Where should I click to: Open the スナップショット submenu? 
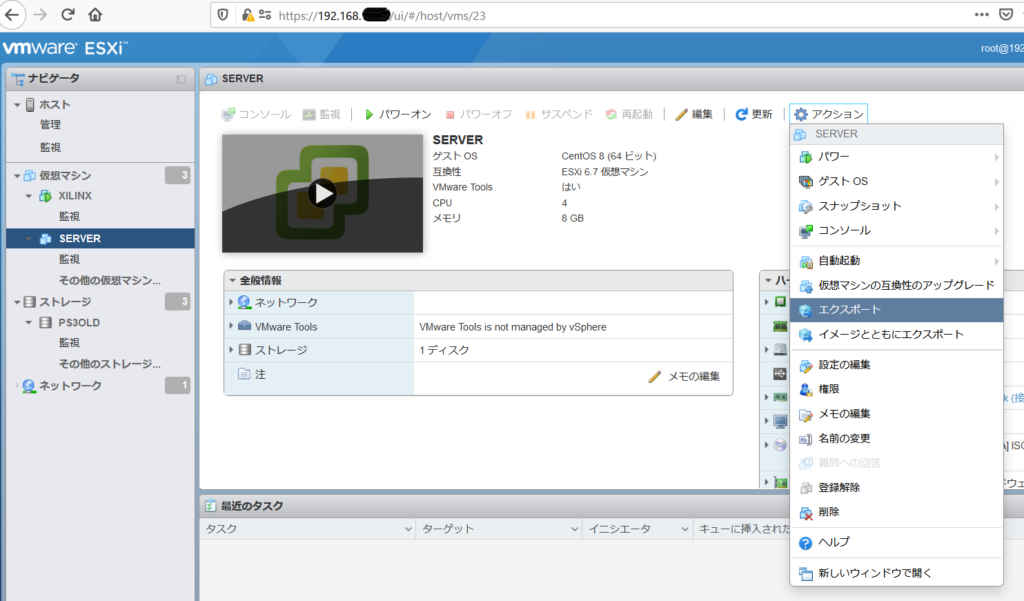tap(860, 206)
